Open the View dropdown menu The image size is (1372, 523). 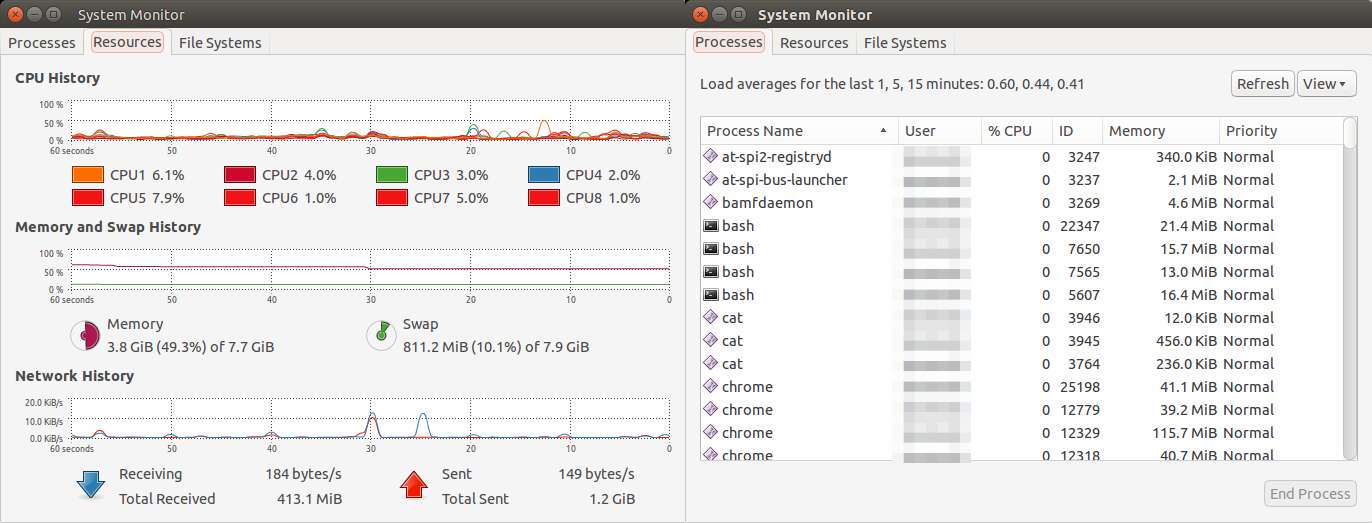tap(1327, 84)
